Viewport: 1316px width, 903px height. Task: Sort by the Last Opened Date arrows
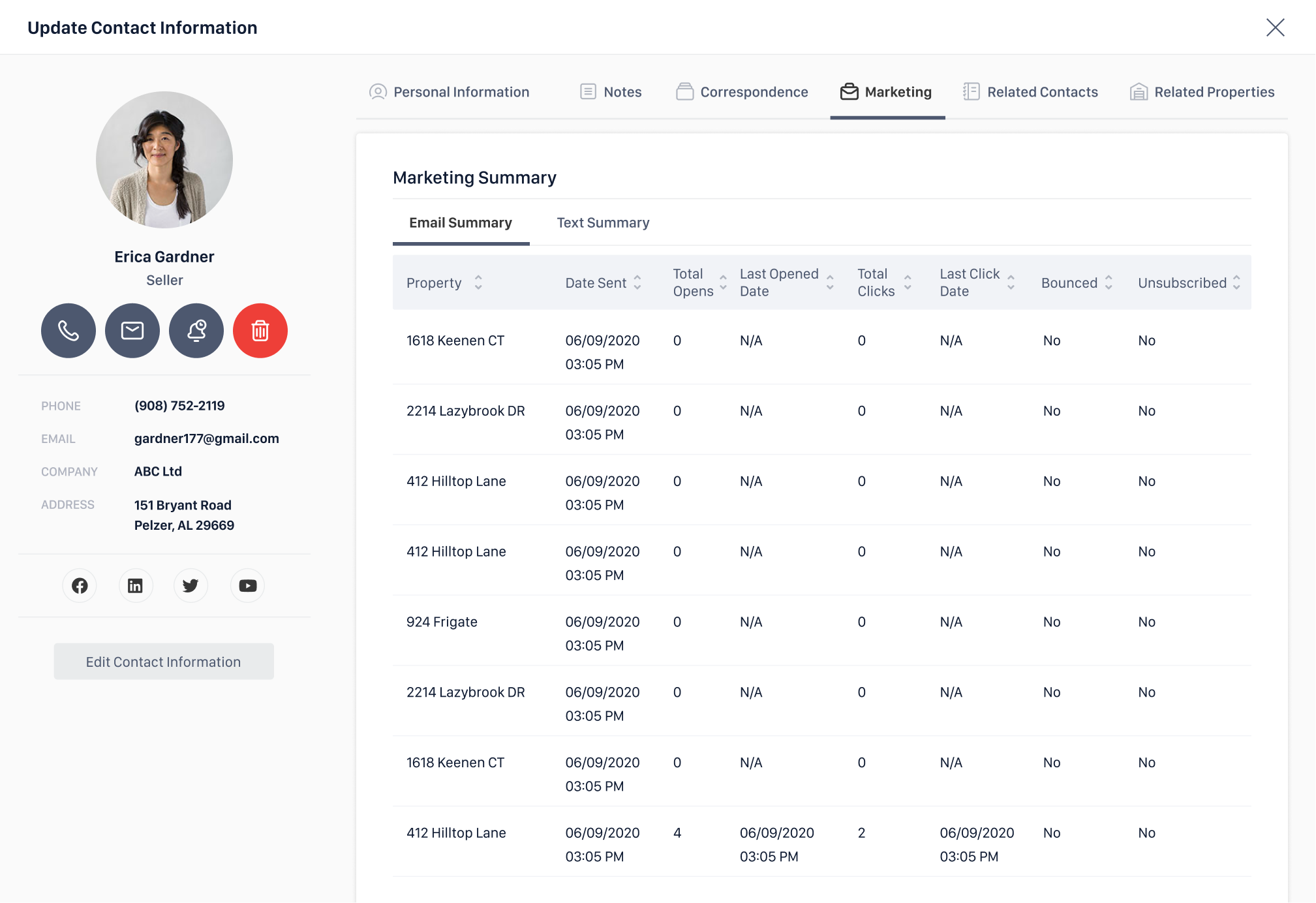tap(830, 283)
